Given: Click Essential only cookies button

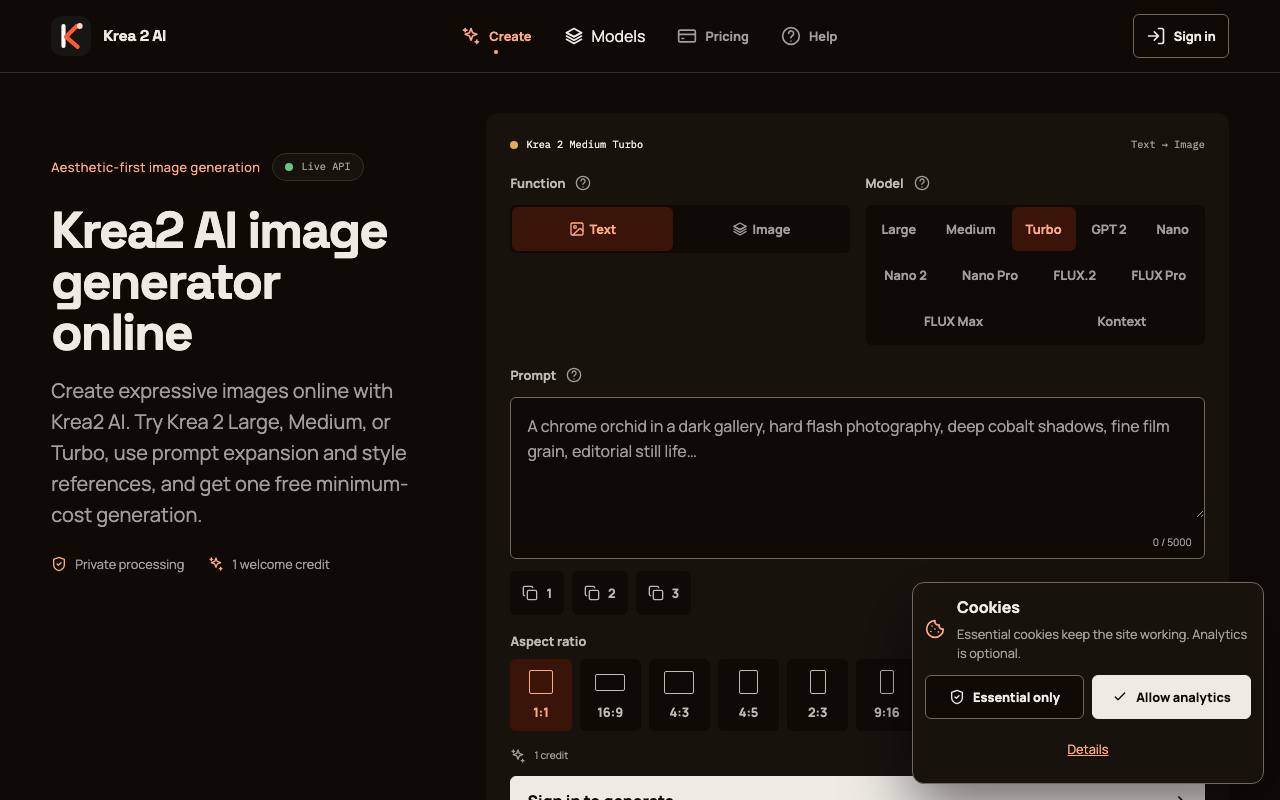Looking at the screenshot, I should [x=1004, y=697].
